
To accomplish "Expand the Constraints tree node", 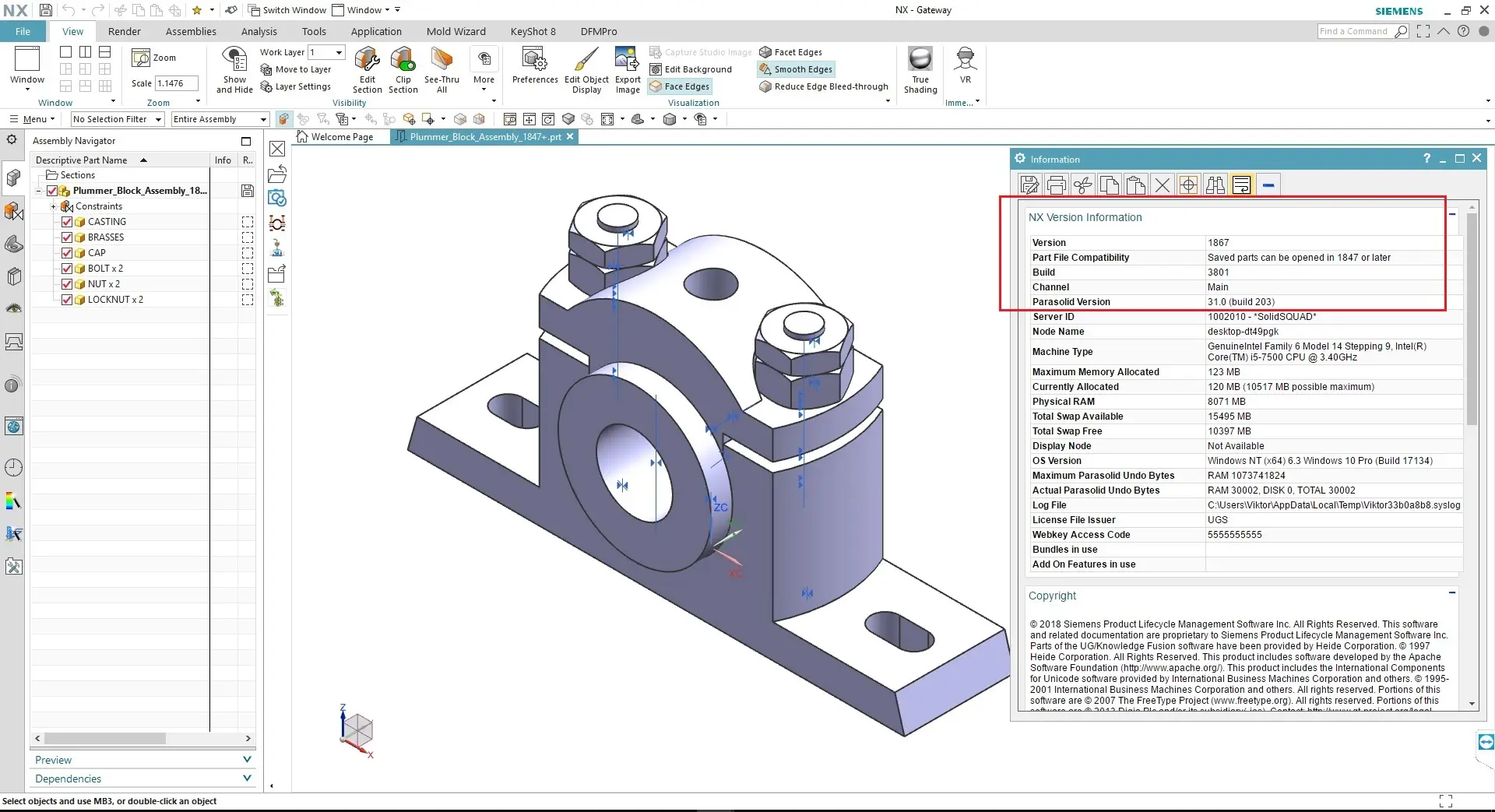I will coord(53,206).
